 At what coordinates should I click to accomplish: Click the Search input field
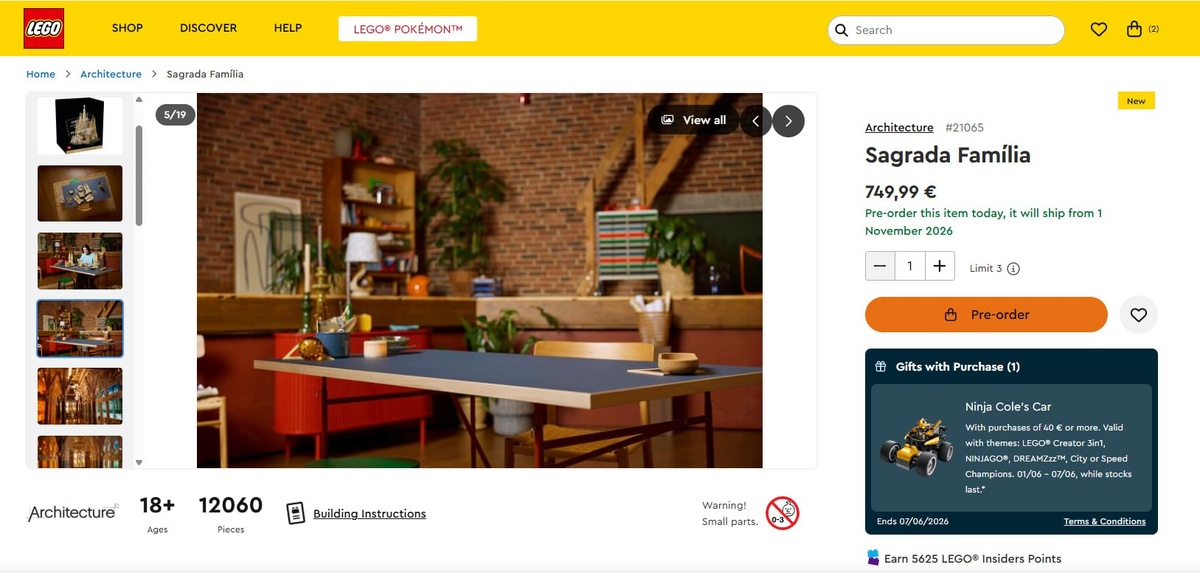[x=946, y=30]
